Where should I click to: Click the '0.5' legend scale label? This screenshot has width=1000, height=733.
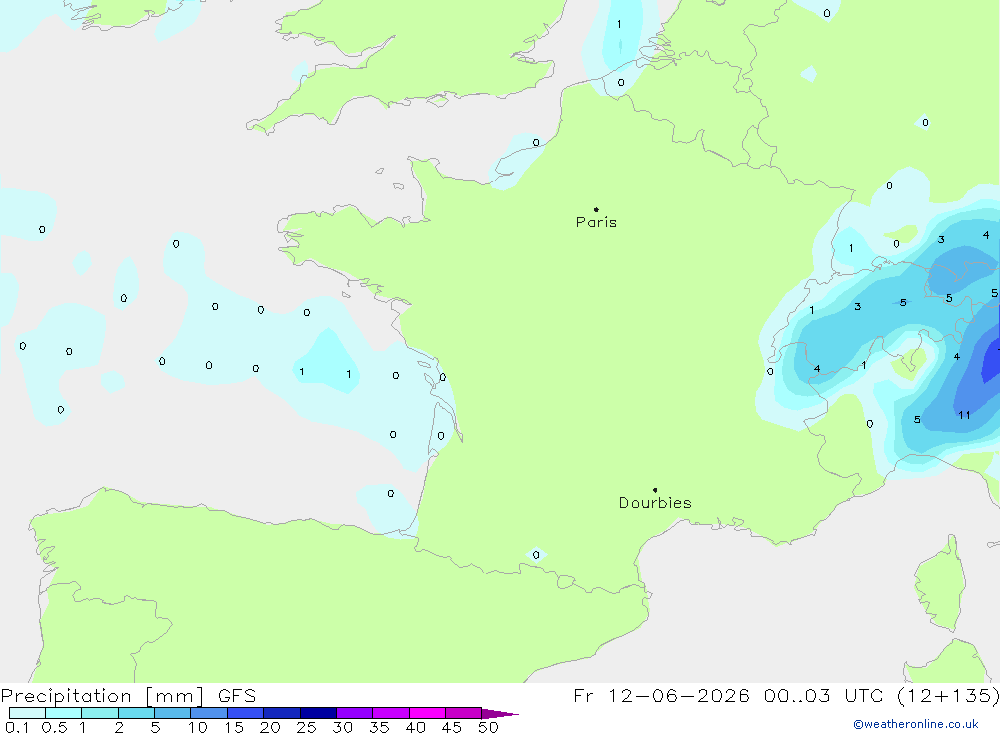point(54,727)
